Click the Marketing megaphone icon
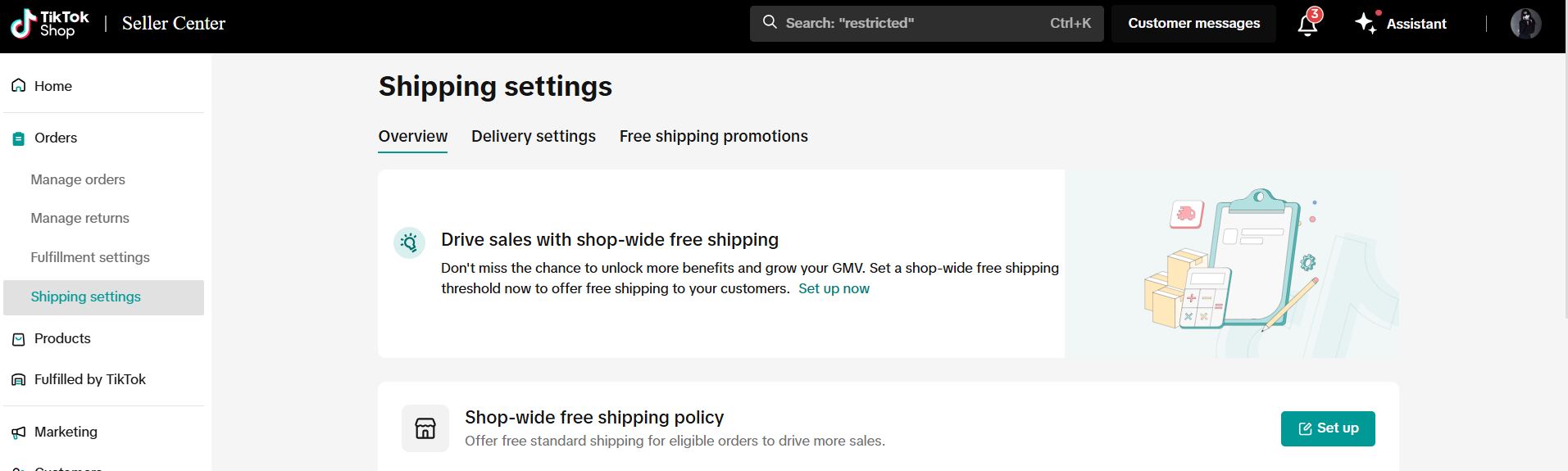The height and width of the screenshot is (471, 1568). [x=19, y=433]
